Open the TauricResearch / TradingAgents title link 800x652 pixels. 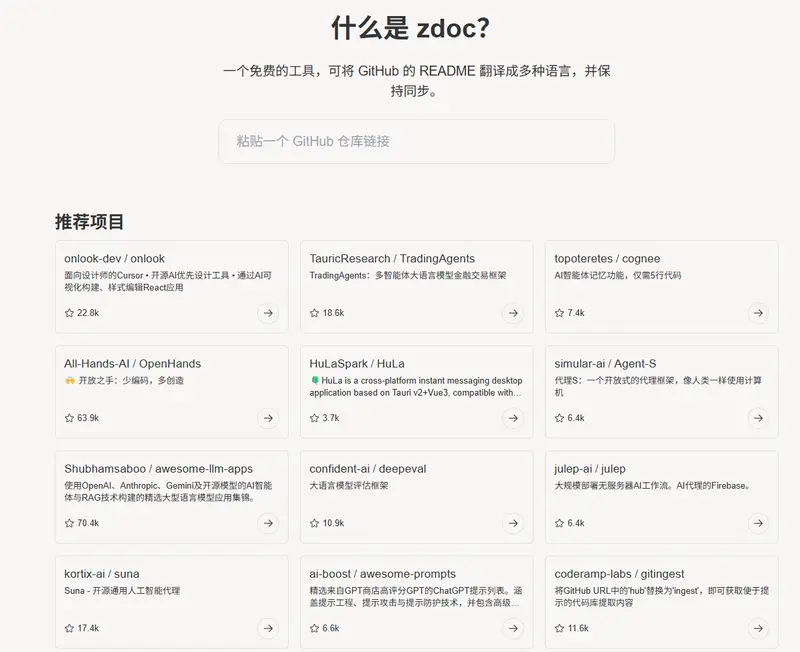[x=392, y=259]
